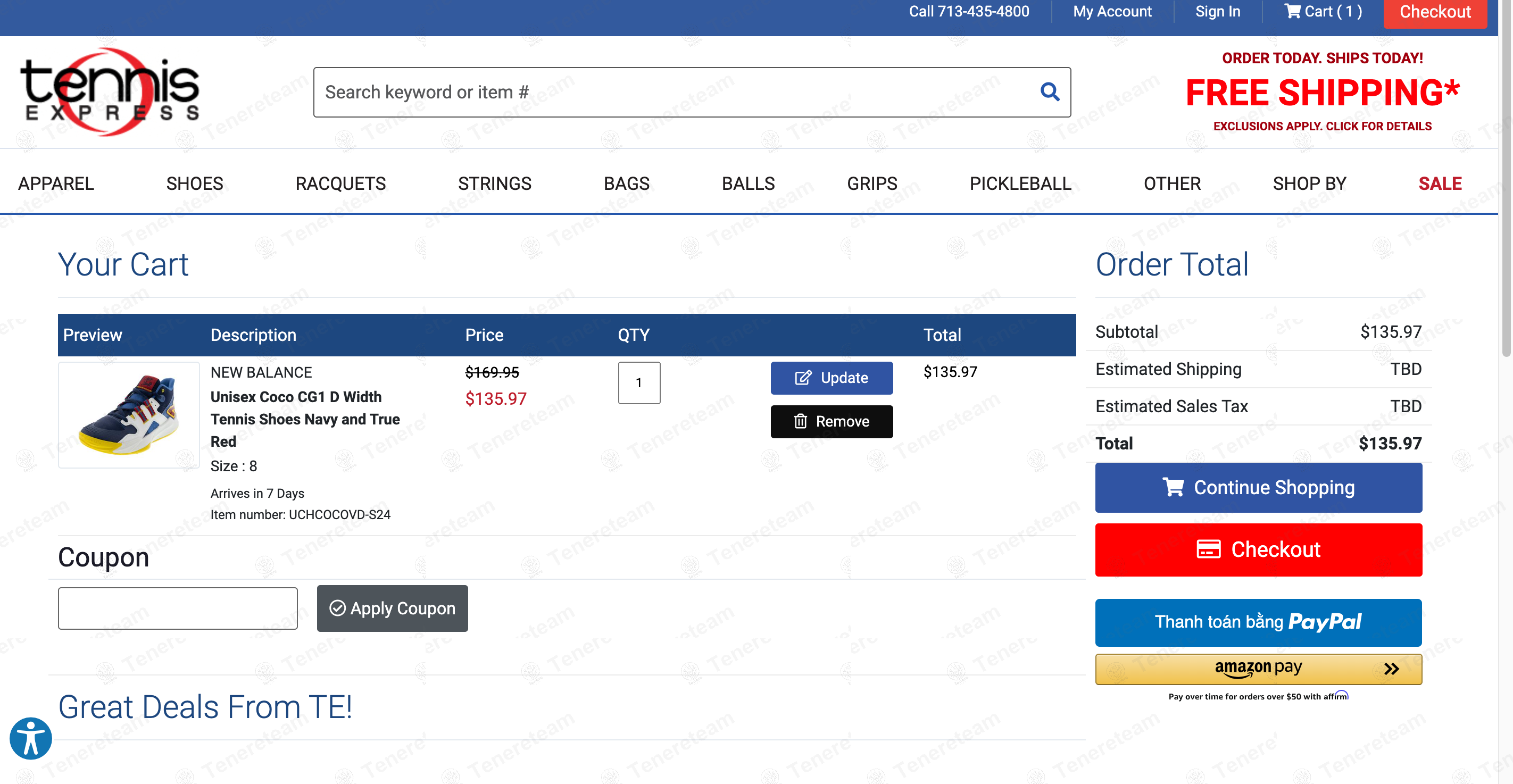Open the SHOES navigation menu
The width and height of the screenshot is (1513, 784).
[194, 184]
